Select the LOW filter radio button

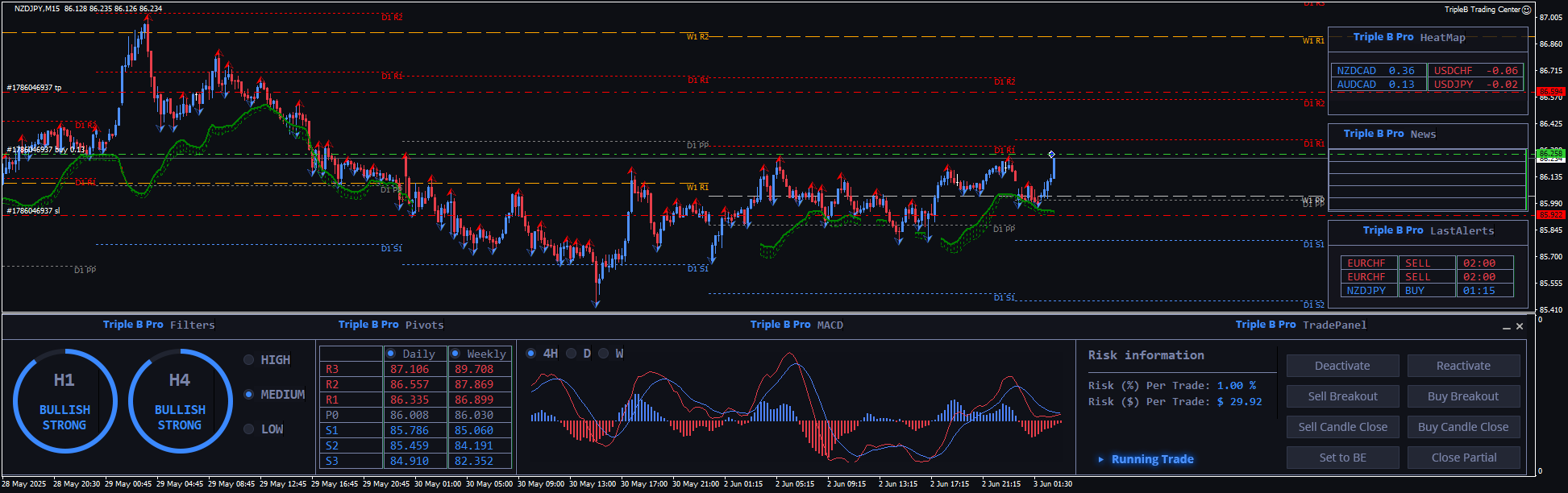[x=249, y=429]
